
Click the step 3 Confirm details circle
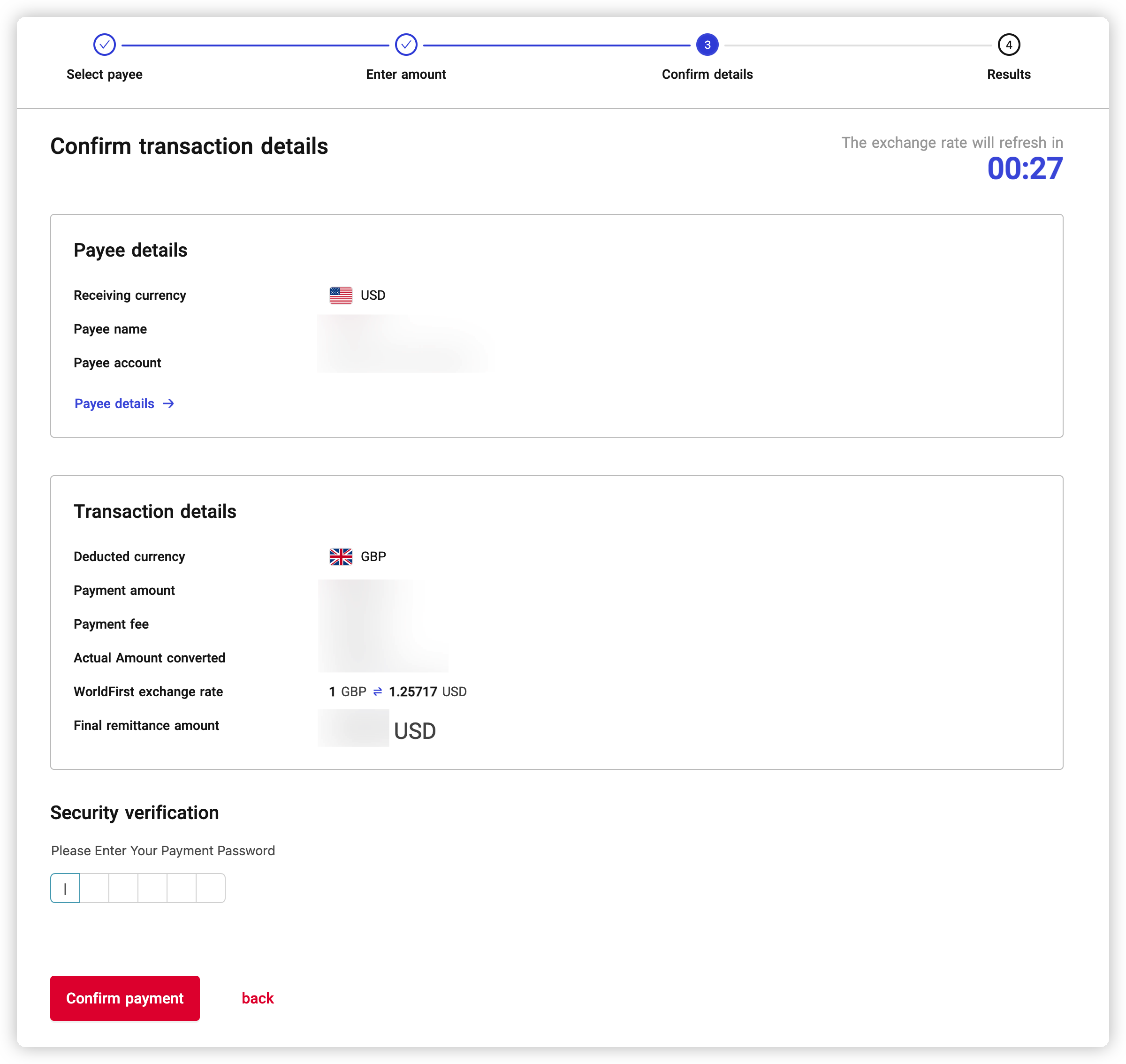(x=708, y=45)
